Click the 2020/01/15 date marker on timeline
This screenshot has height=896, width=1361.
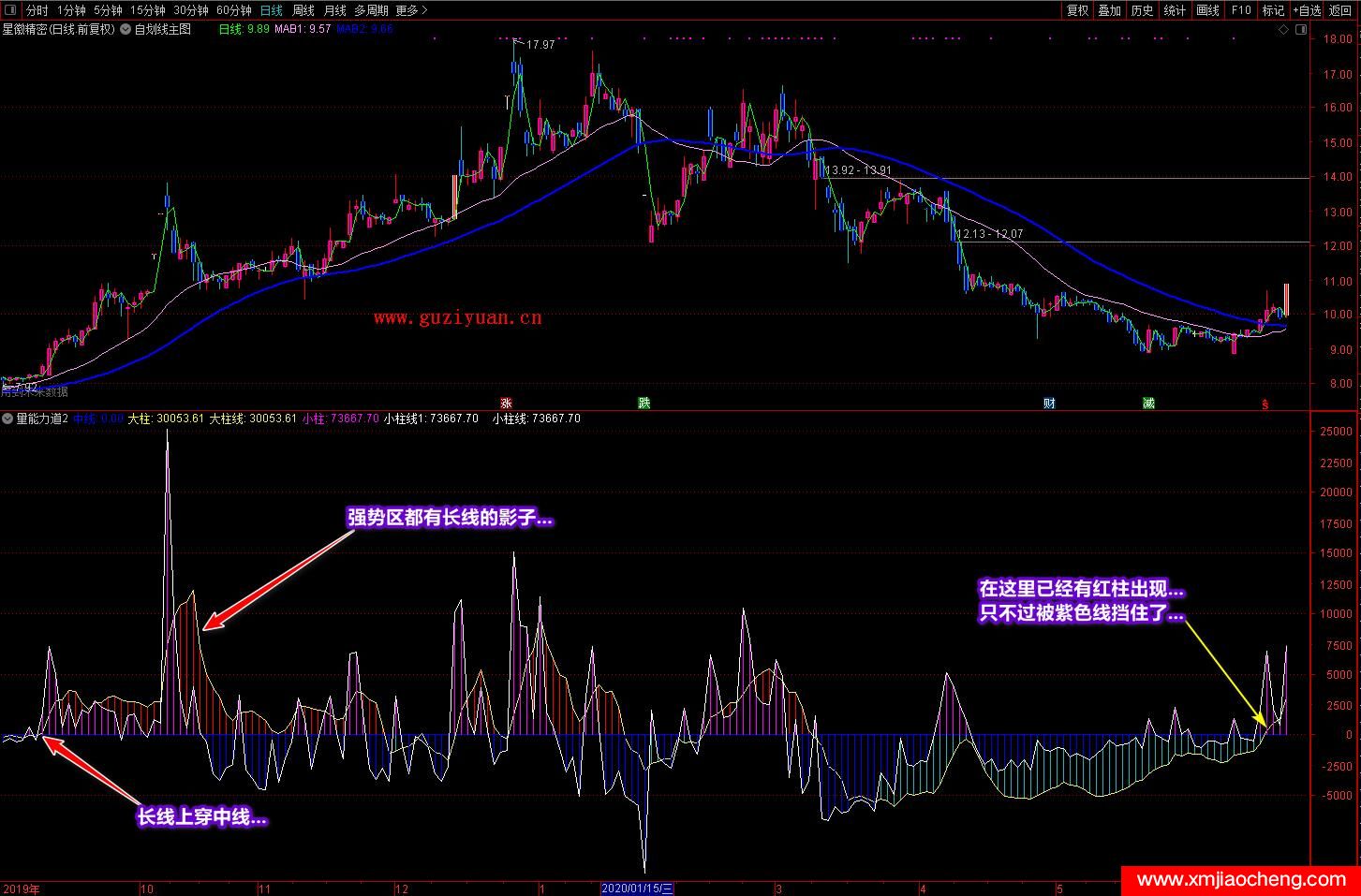point(637,889)
